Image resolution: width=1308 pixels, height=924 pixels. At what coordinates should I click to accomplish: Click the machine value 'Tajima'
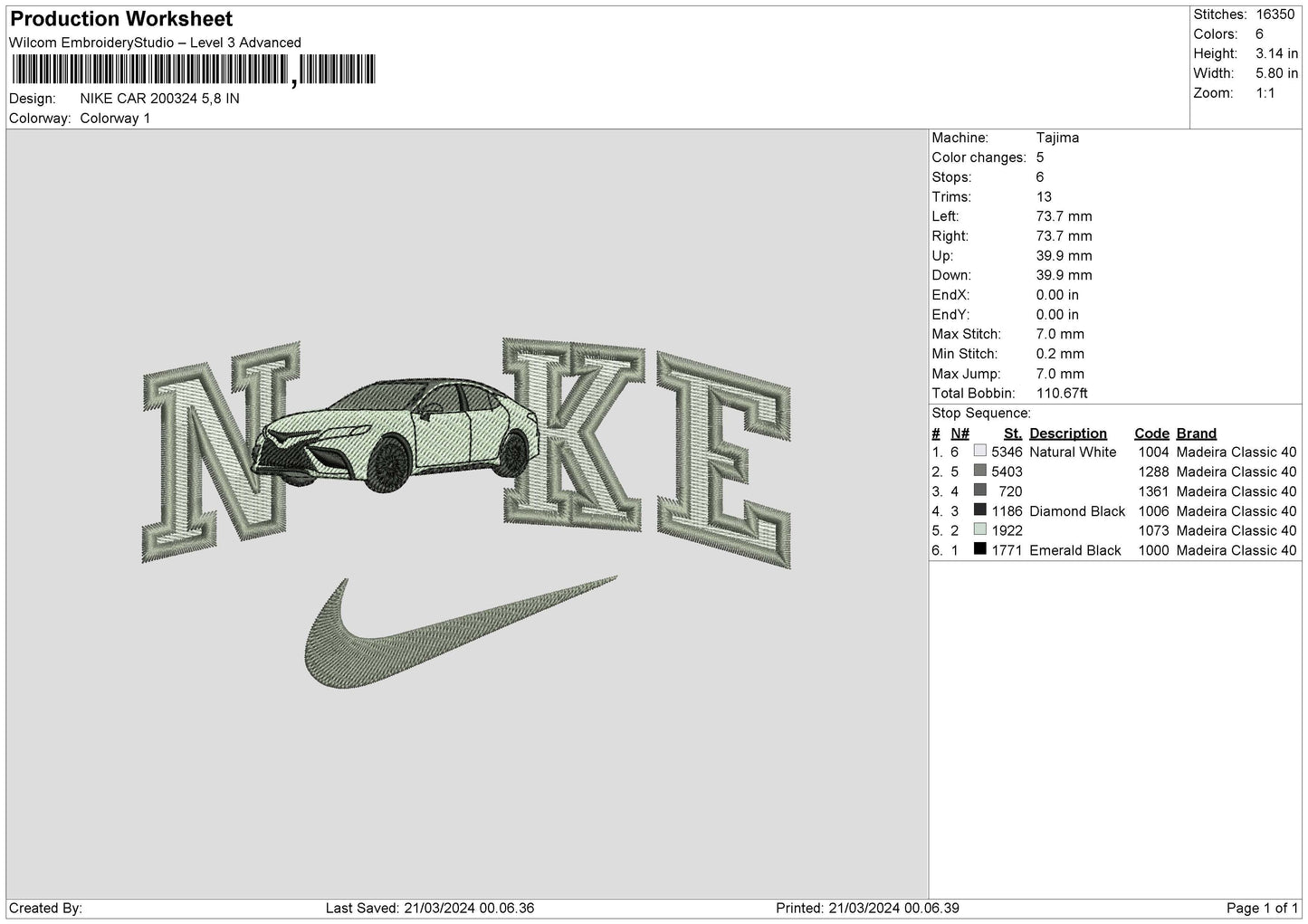click(x=1057, y=138)
